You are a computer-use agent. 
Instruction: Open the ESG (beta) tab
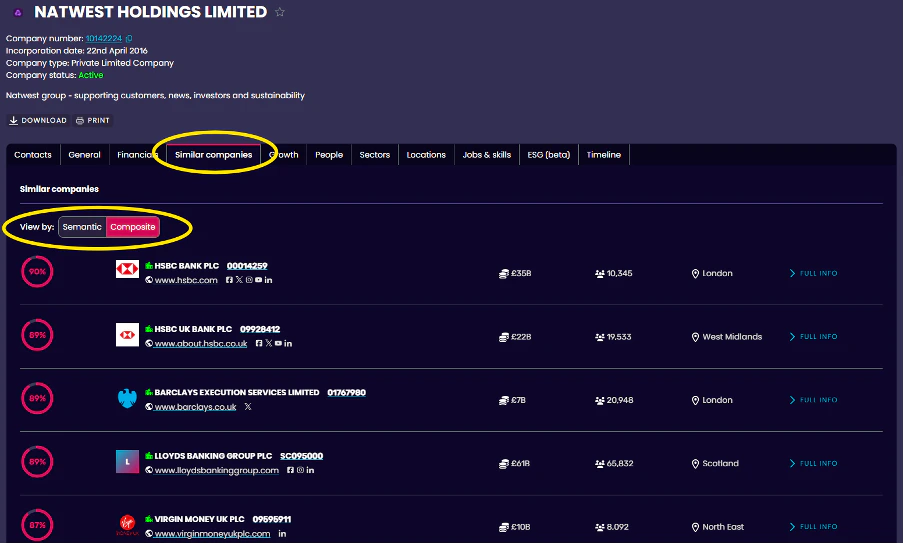coord(548,154)
